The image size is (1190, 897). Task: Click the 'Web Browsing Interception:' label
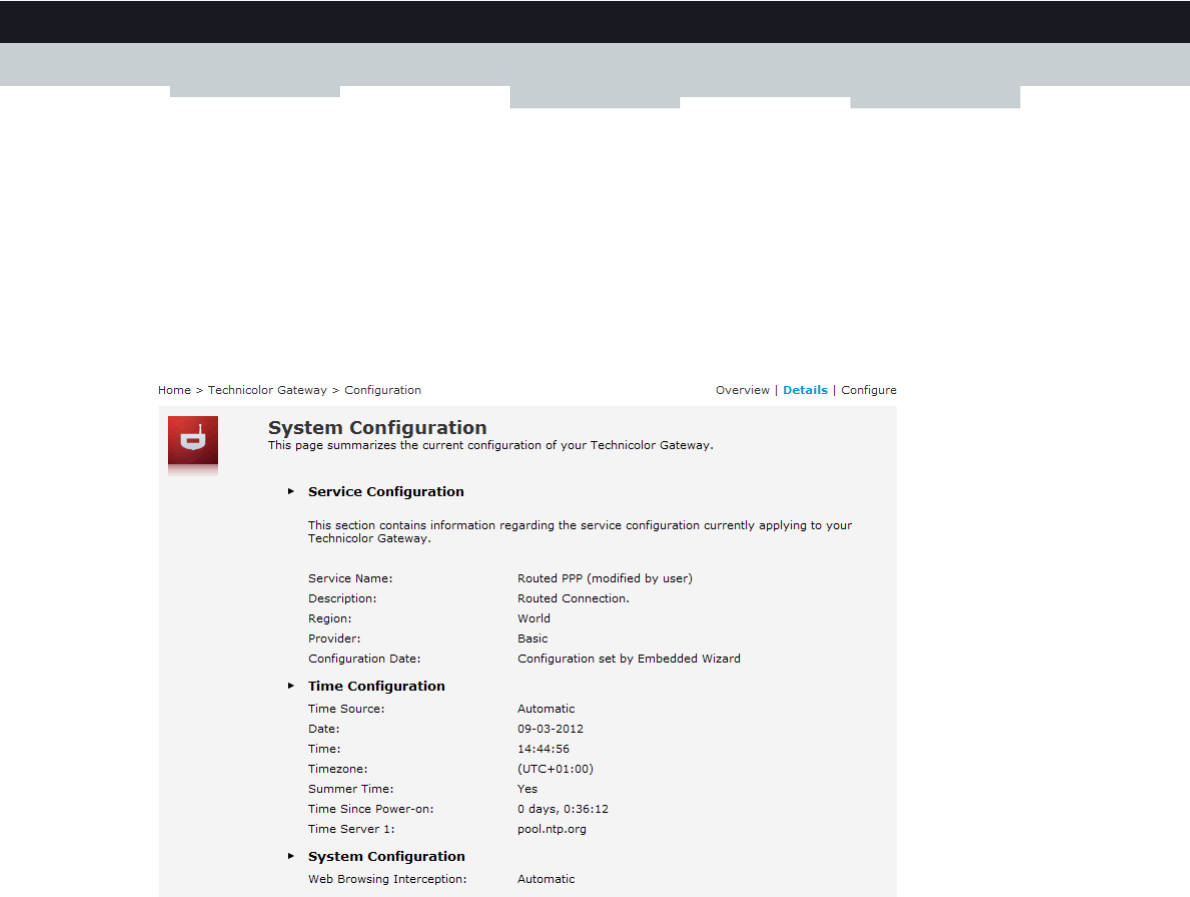[387, 879]
